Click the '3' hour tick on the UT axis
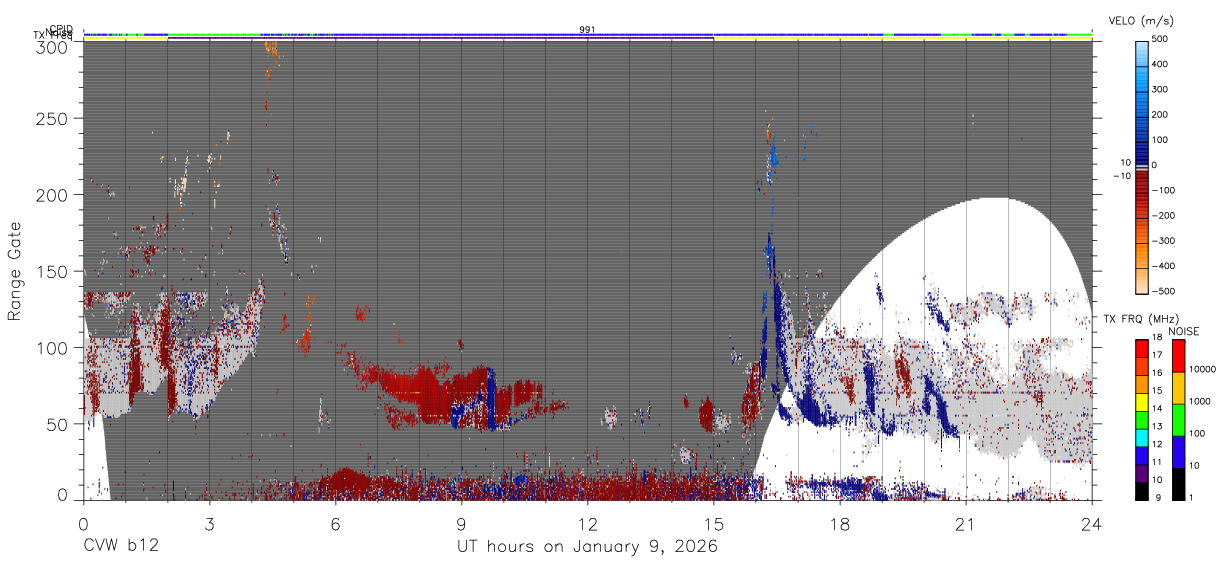 coord(209,523)
